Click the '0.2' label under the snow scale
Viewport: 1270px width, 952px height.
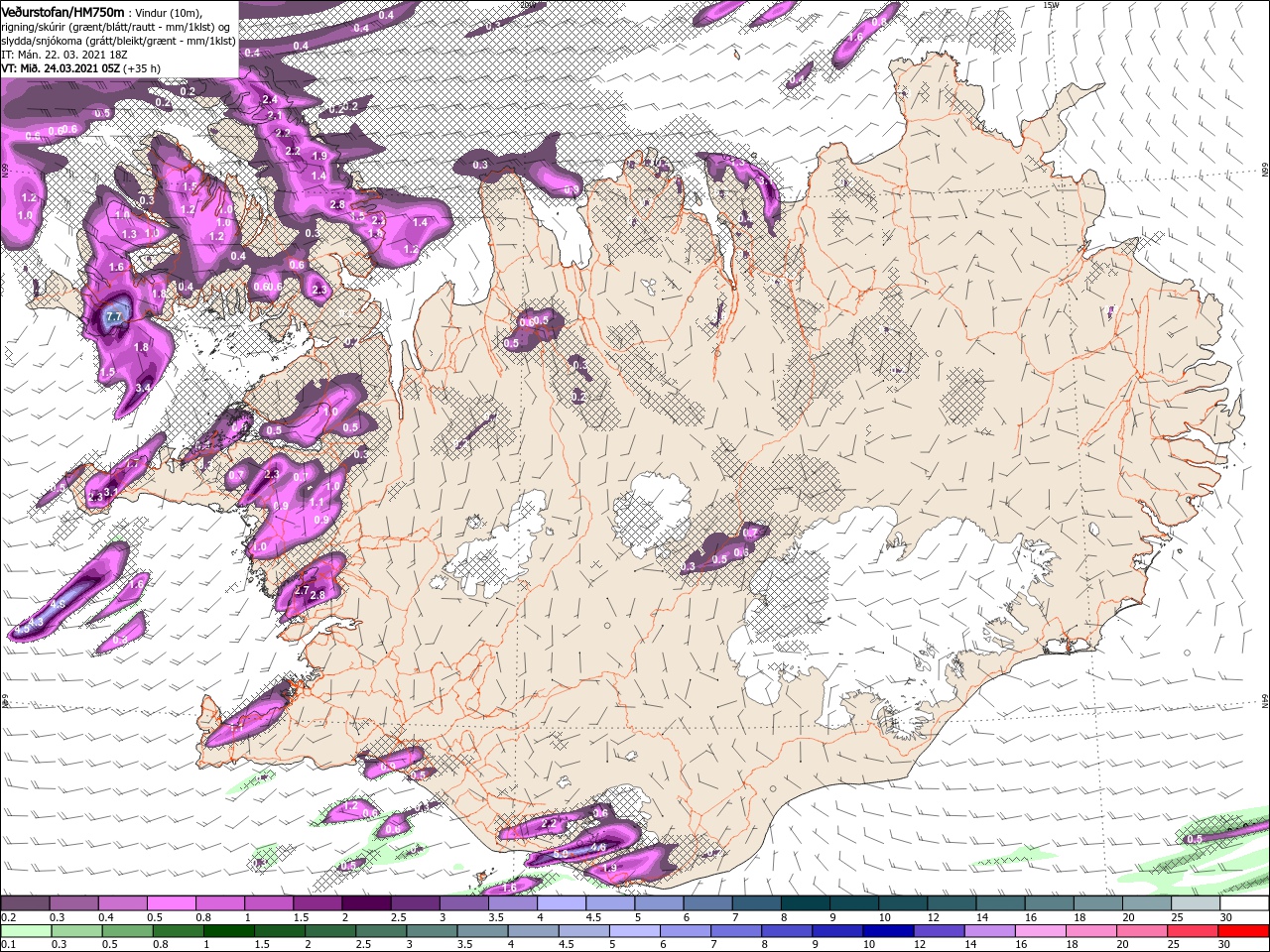point(7,917)
